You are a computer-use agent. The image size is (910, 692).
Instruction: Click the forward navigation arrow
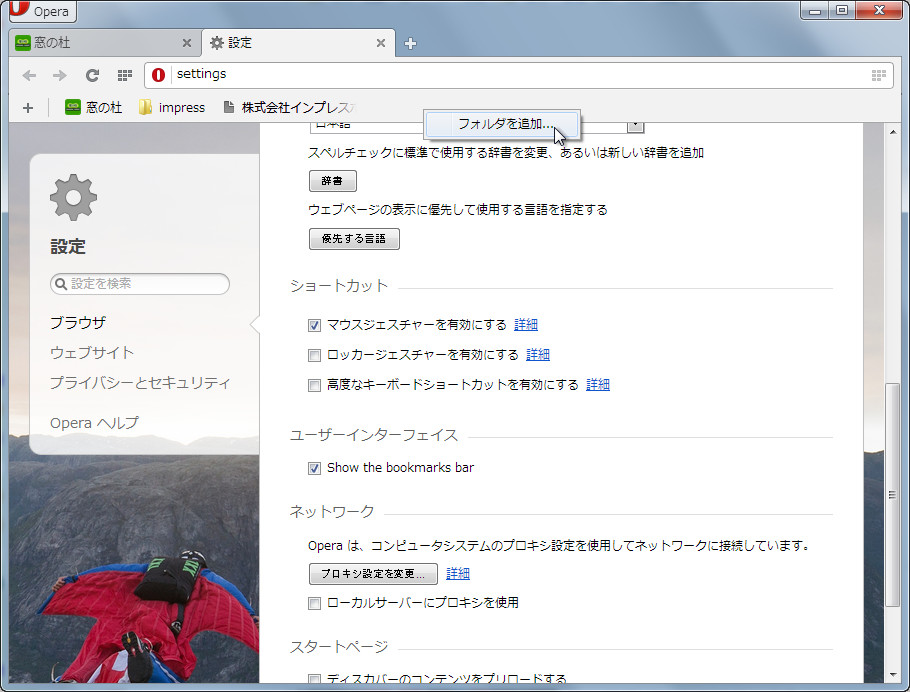click(x=59, y=75)
